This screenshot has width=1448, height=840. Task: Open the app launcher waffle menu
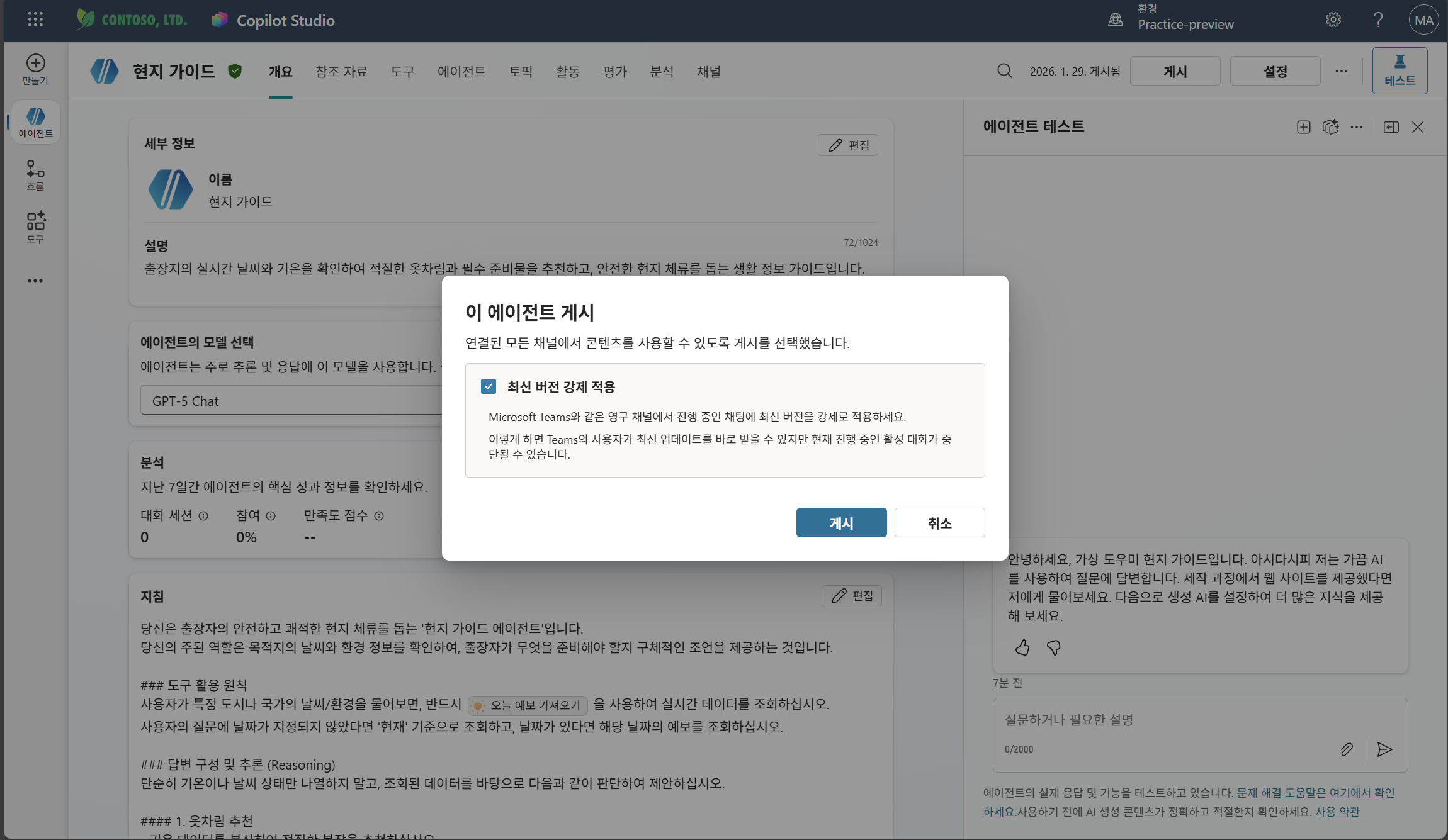click(x=35, y=20)
